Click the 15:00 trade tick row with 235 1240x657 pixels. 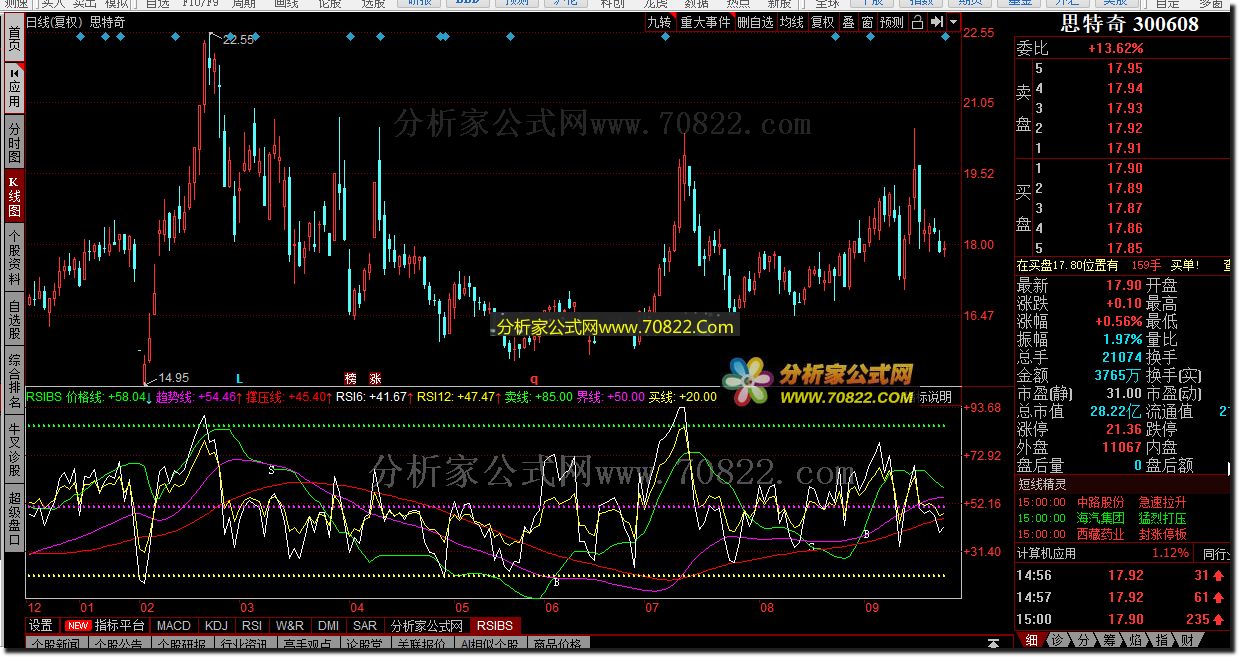(1120, 619)
